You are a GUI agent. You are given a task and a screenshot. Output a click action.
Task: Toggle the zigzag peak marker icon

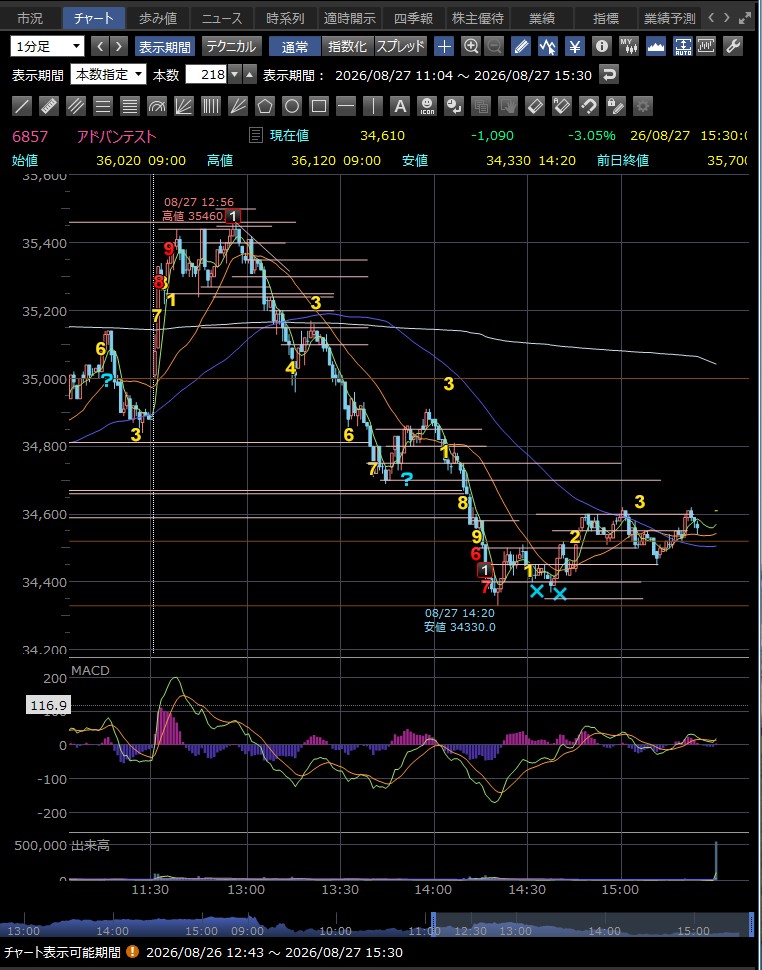pos(548,46)
